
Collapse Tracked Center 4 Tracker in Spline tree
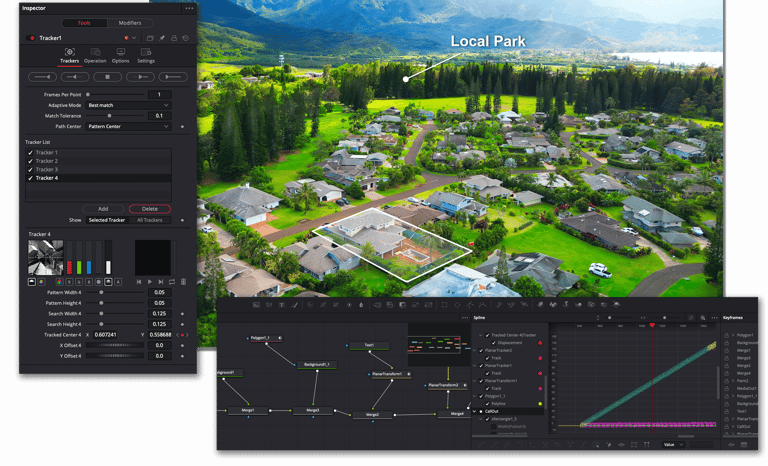[x=480, y=336]
